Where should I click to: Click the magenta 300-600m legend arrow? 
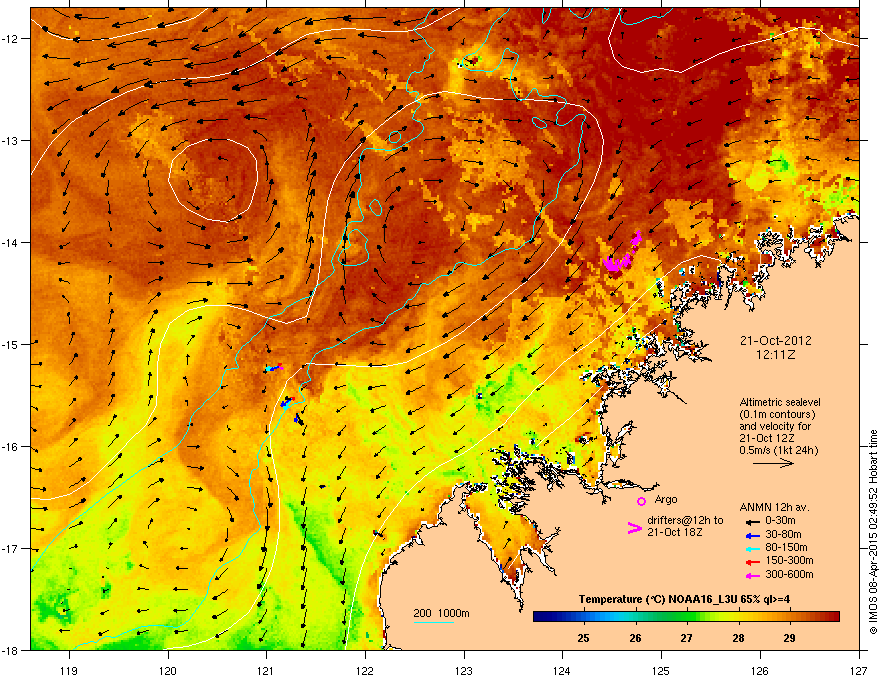click(753, 575)
